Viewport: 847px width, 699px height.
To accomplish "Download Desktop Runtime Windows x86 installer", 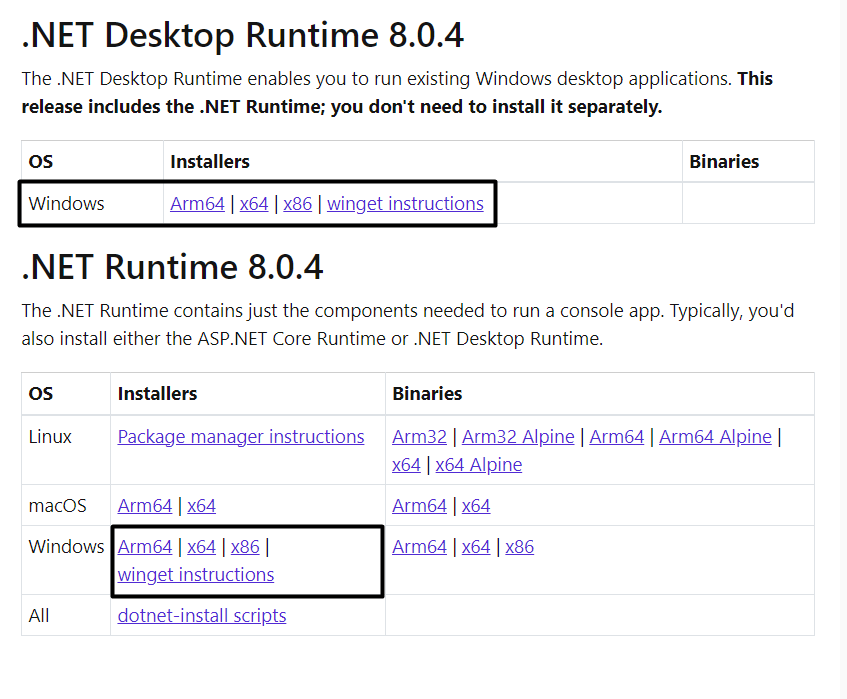I will (298, 204).
